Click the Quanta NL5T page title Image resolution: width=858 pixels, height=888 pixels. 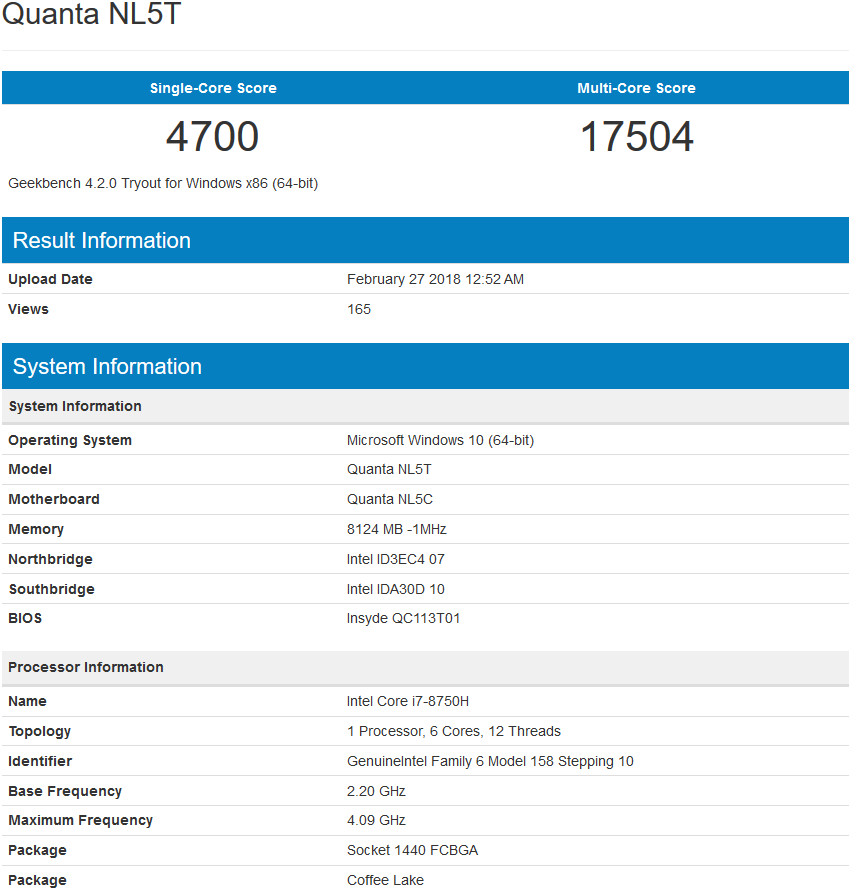[x=92, y=16]
